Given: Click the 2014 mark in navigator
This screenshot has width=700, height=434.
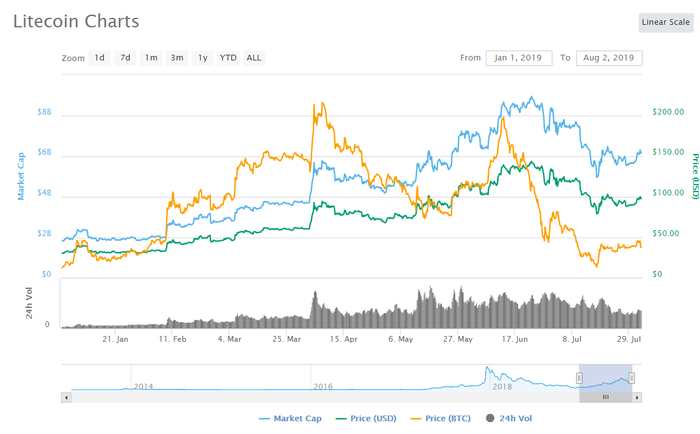Looking at the screenshot, I should [143, 387].
